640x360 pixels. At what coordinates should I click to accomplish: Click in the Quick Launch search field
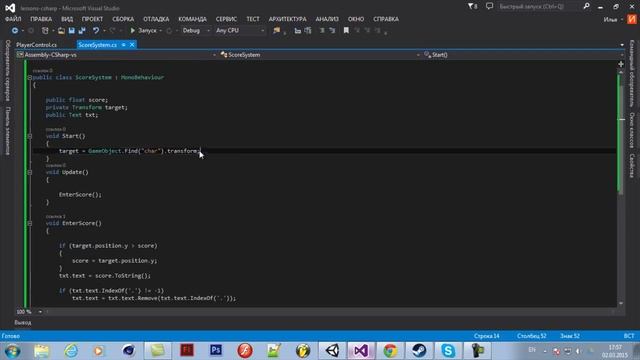tap(538, 7)
